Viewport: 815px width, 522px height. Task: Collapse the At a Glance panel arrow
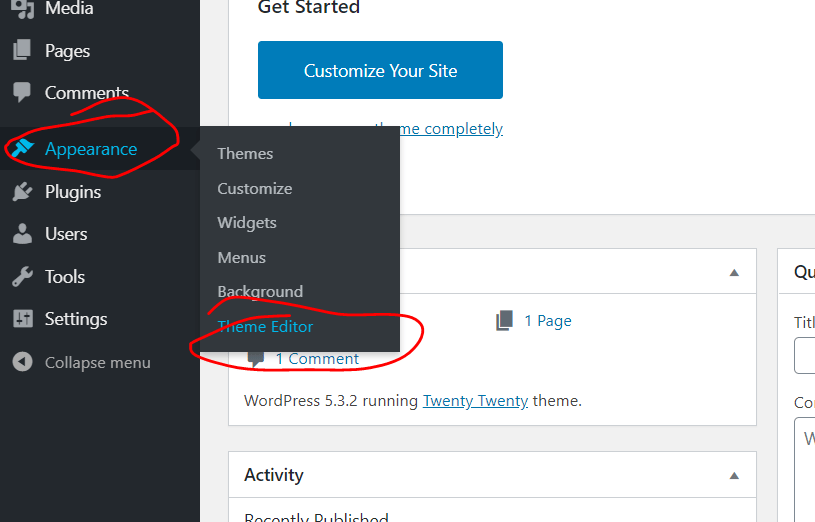pos(734,273)
